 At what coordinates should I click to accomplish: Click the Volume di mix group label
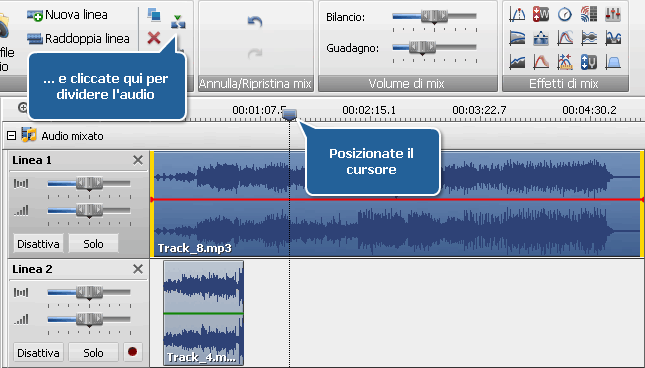(406, 84)
